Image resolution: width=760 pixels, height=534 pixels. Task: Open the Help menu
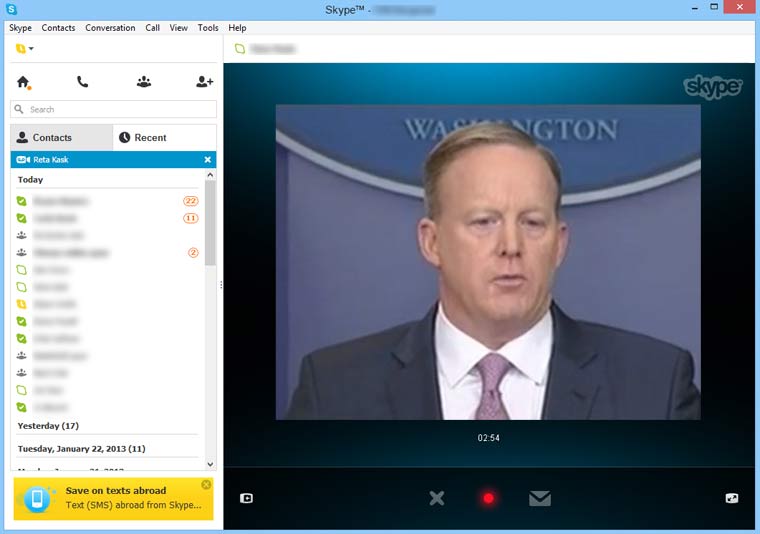(x=237, y=28)
